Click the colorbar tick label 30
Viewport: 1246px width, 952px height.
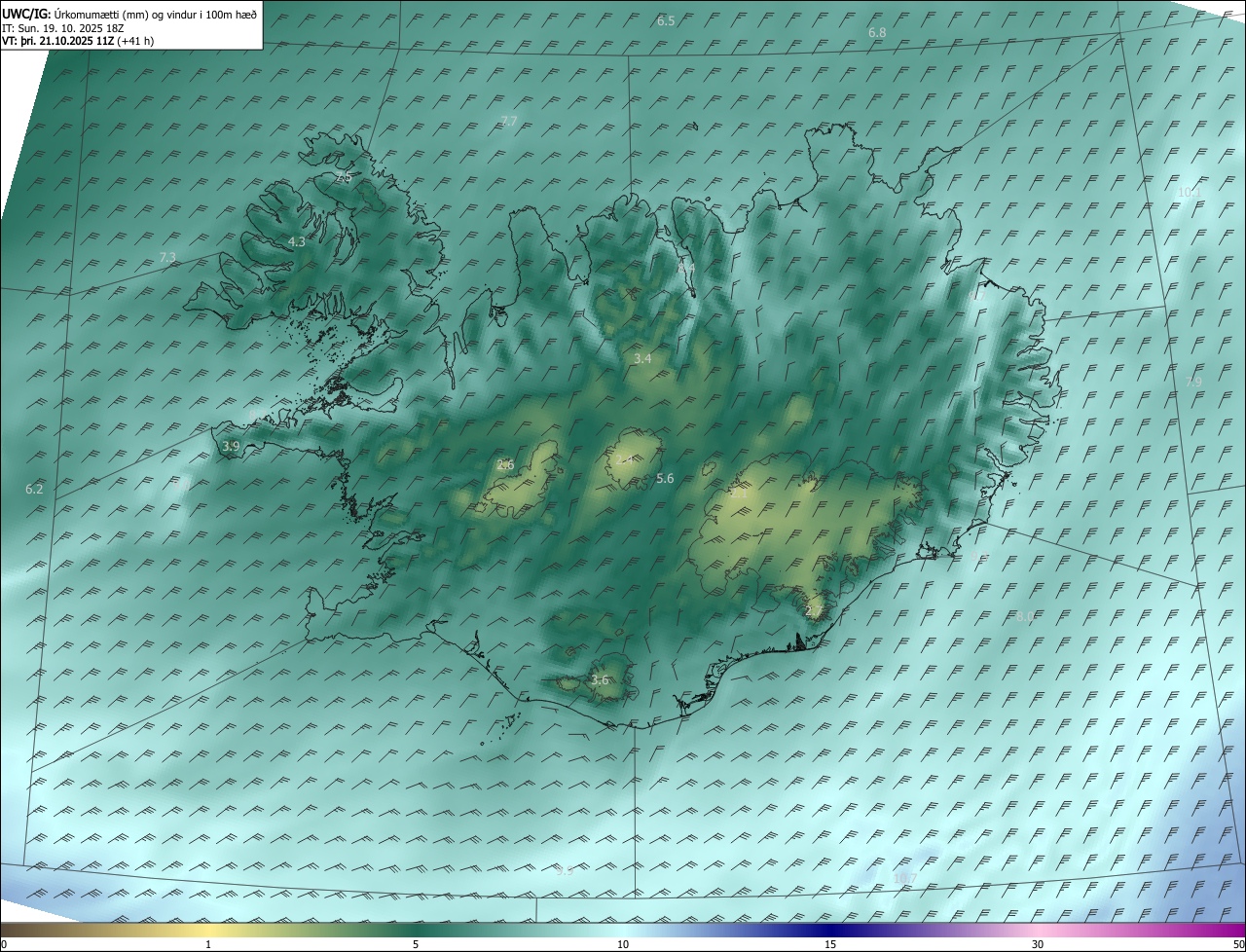click(x=1038, y=944)
